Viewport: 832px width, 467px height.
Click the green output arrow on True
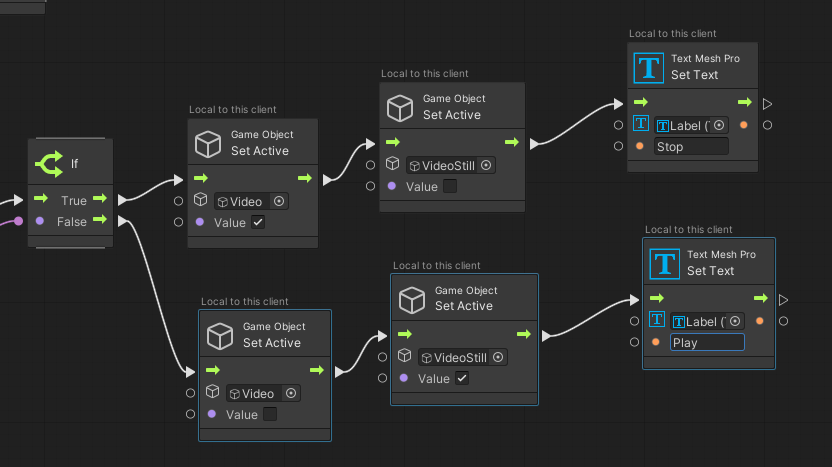100,198
